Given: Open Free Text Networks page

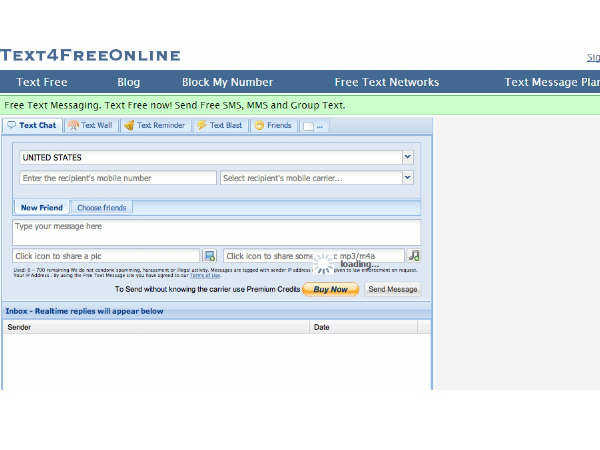Looking at the screenshot, I should (x=387, y=82).
